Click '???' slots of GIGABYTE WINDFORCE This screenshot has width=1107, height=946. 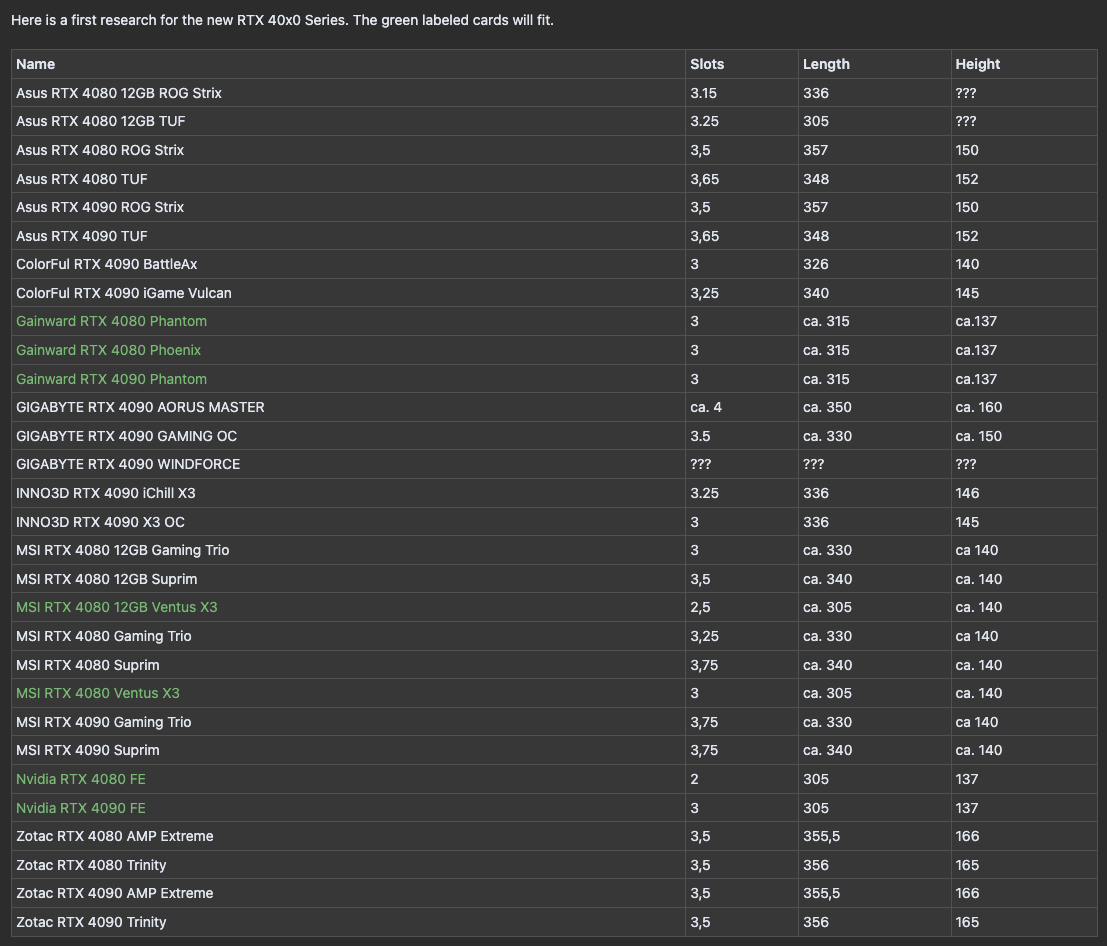(700, 465)
